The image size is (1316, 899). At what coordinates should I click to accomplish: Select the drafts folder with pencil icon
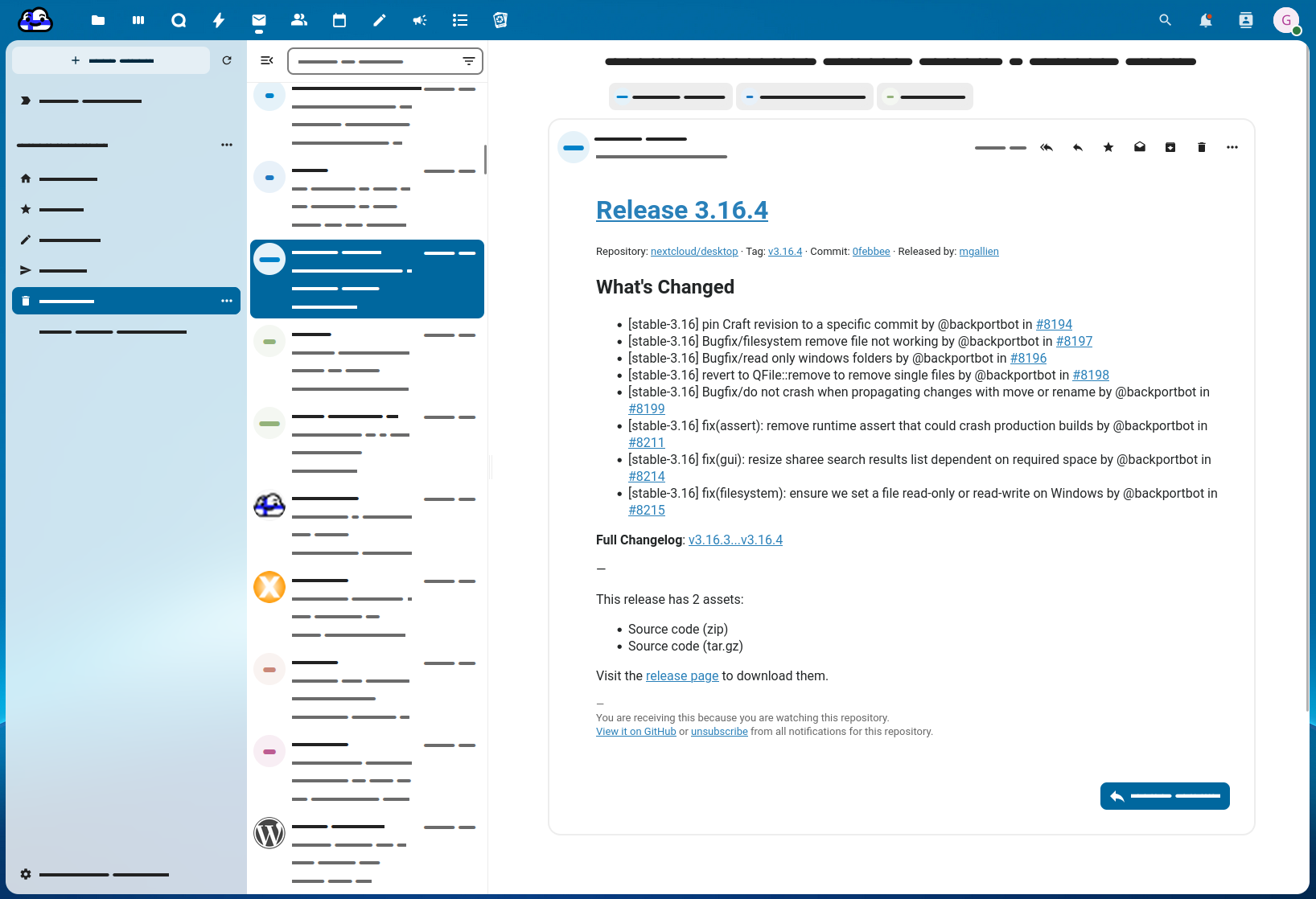click(x=126, y=240)
